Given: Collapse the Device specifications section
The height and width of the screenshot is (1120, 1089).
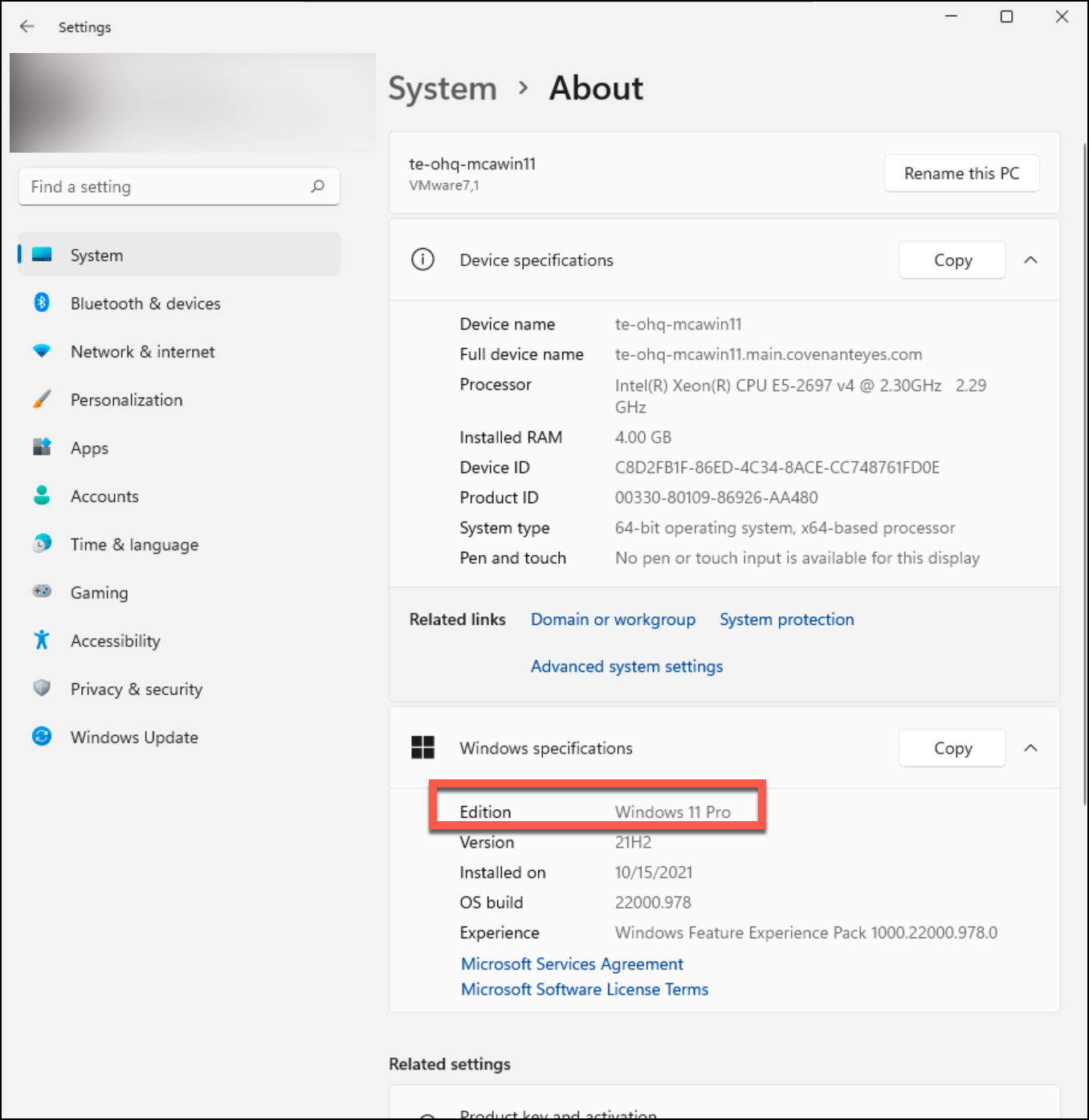Looking at the screenshot, I should click(1031, 260).
